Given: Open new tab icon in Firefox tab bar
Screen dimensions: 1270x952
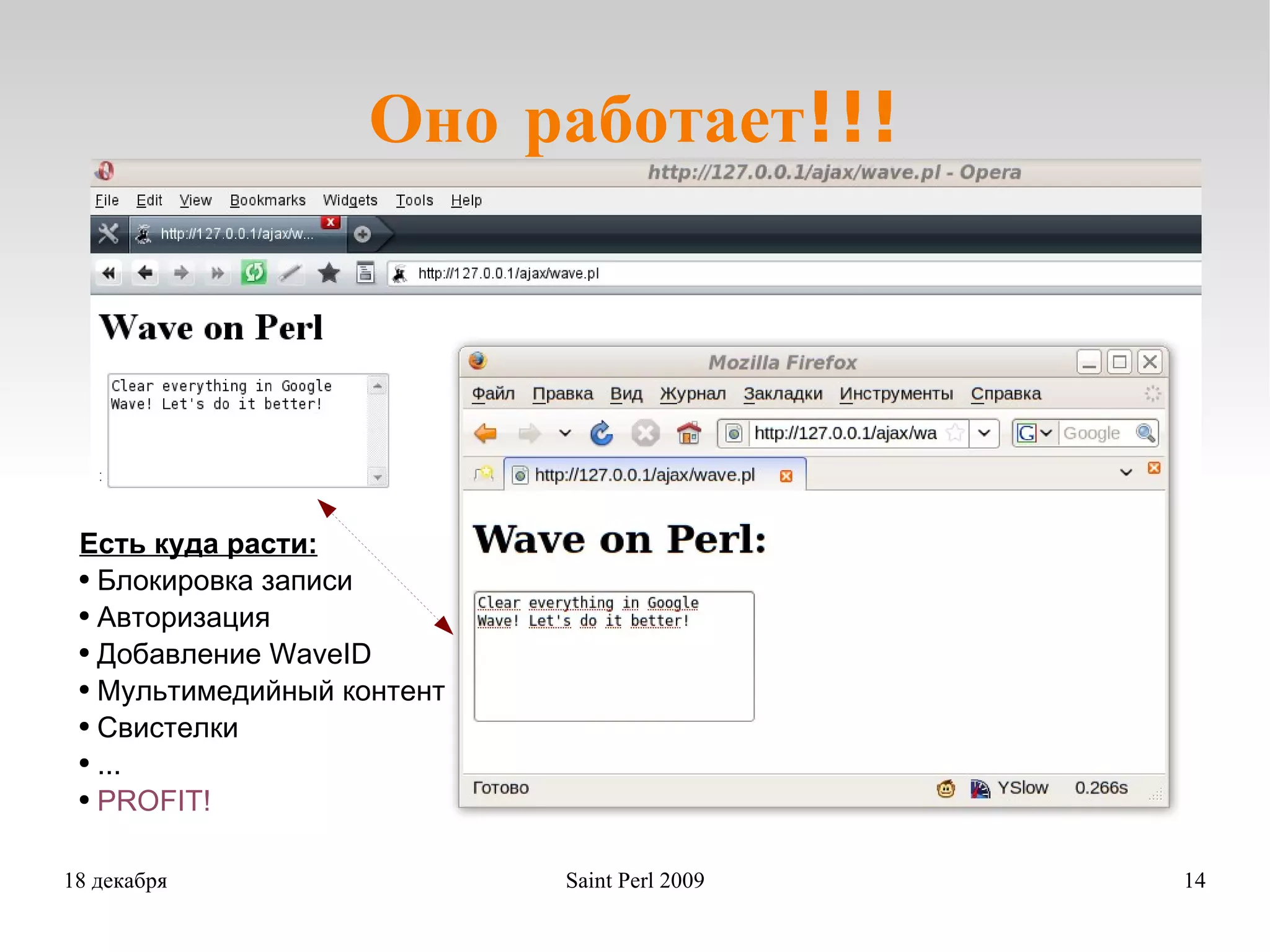Looking at the screenshot, I should [484, 474].
